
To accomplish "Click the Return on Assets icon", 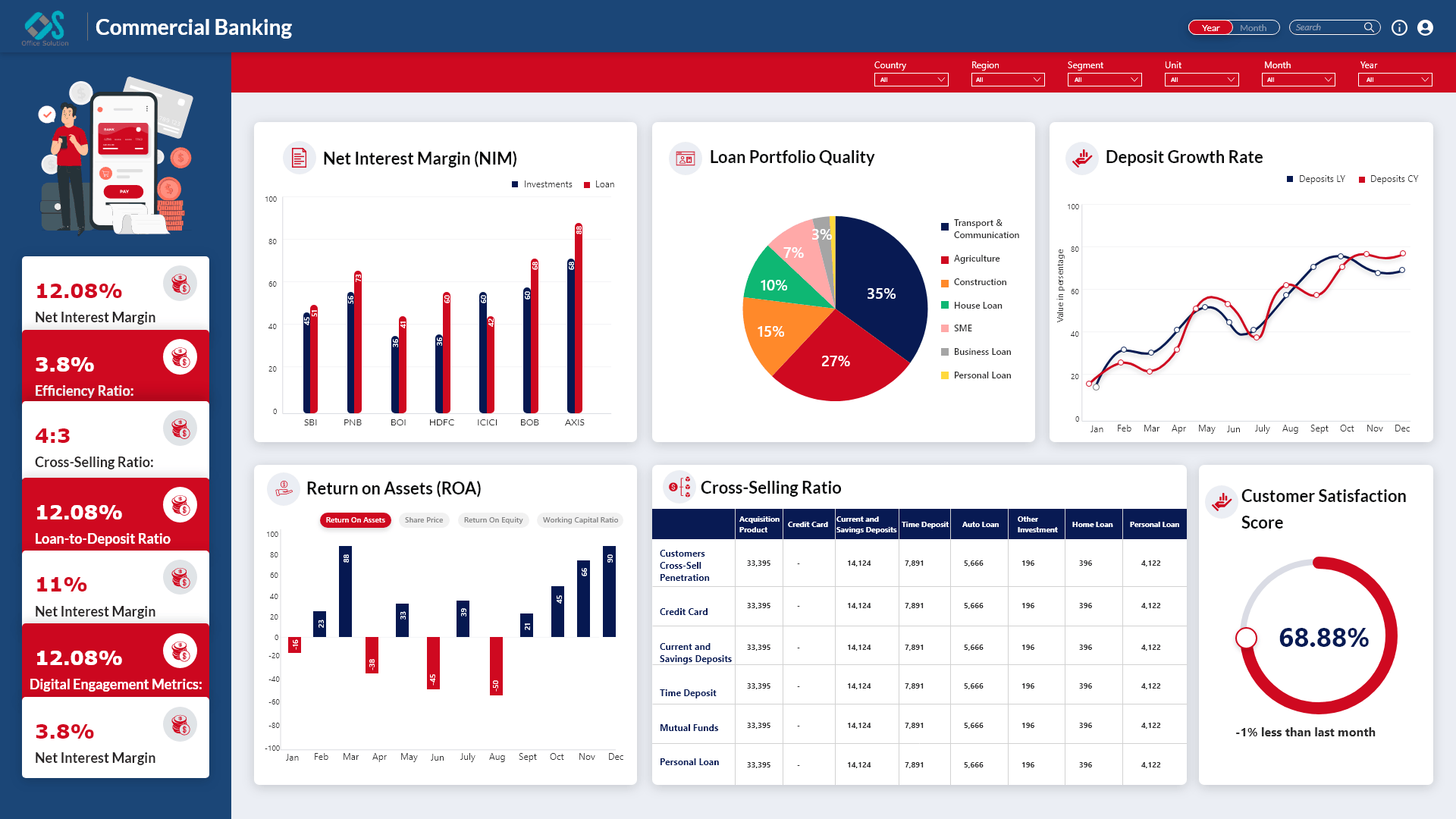I will [284, 488].
